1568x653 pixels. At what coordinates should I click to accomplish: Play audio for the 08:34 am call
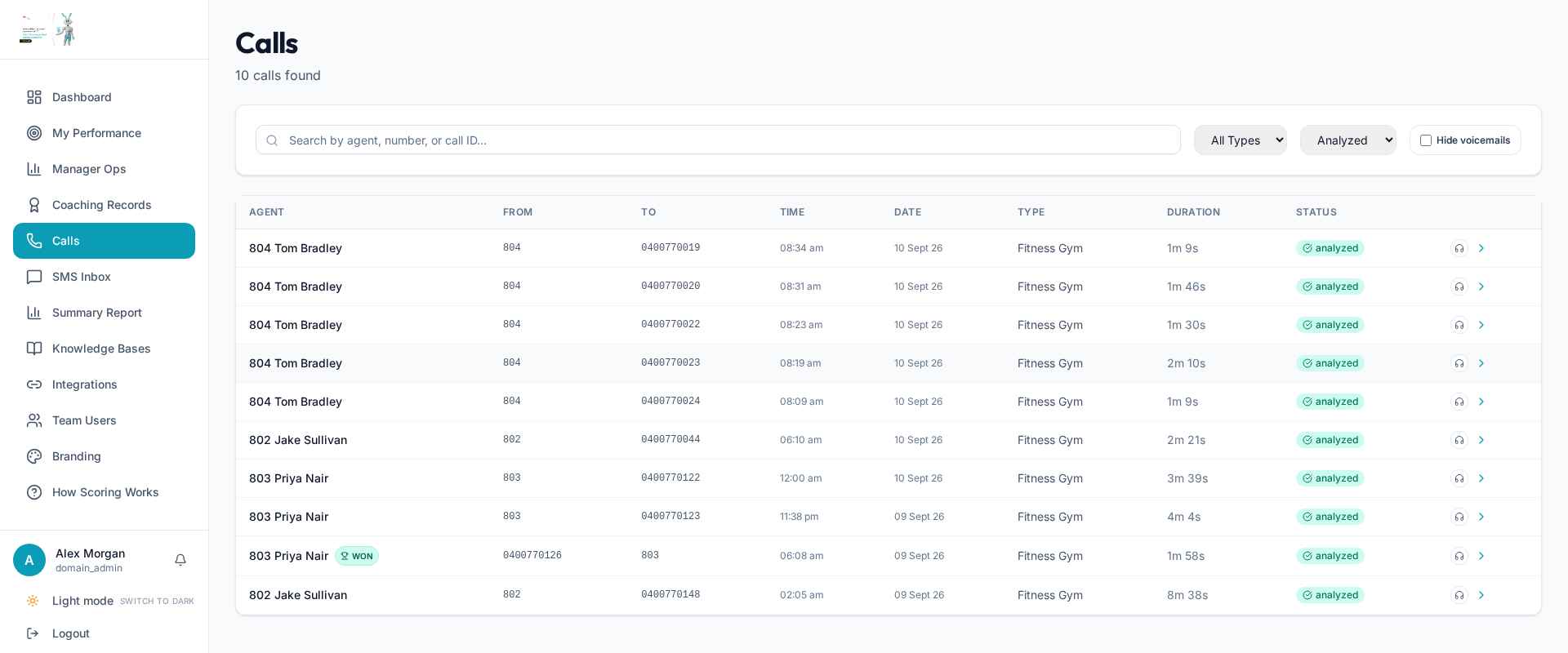click(1459, 248)
